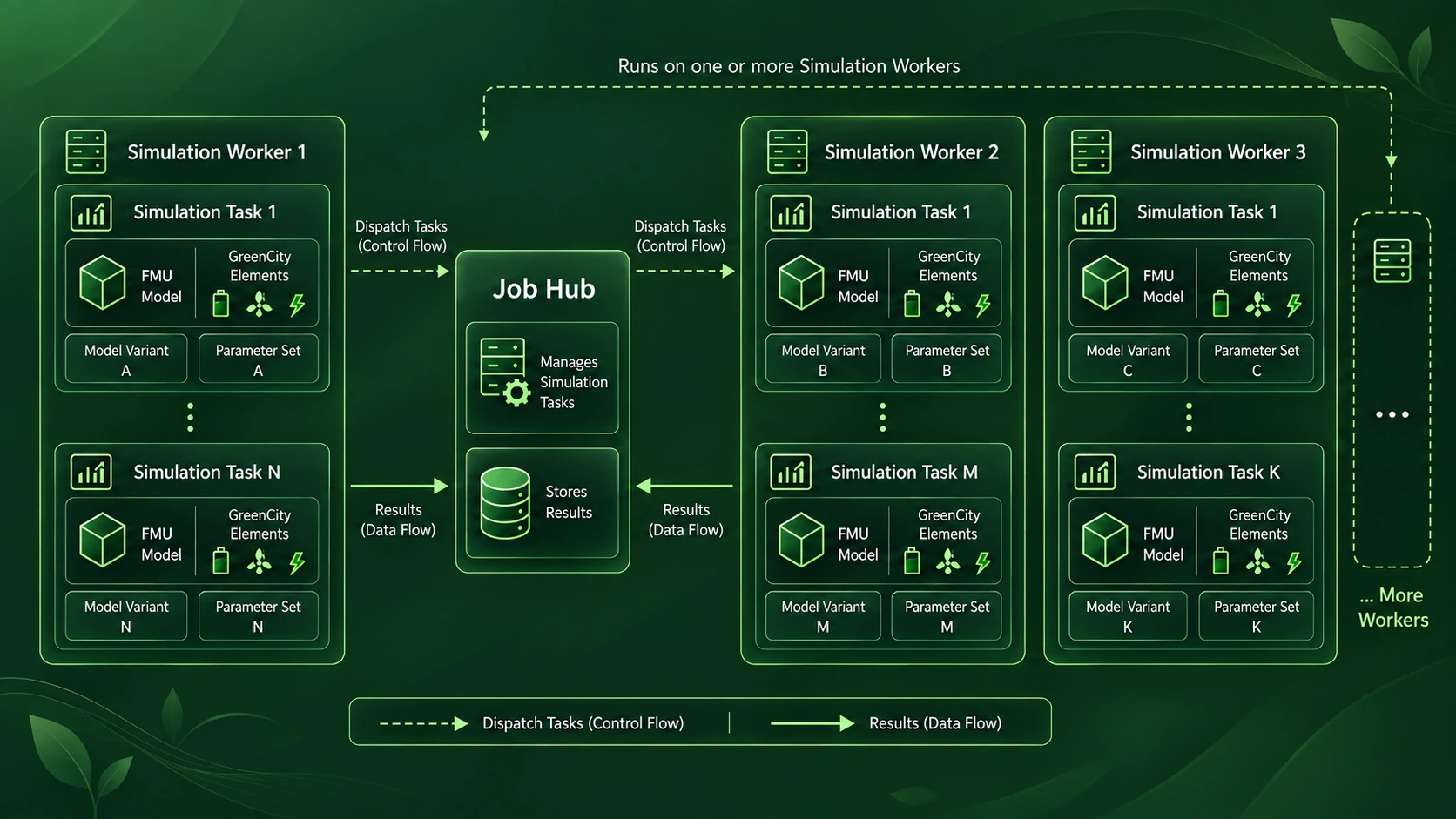Image resolution: width=1456 pixels, height=819 pixels.
Task: Click legend entry Results (Data Flow)
Action: tap(935, 723)
